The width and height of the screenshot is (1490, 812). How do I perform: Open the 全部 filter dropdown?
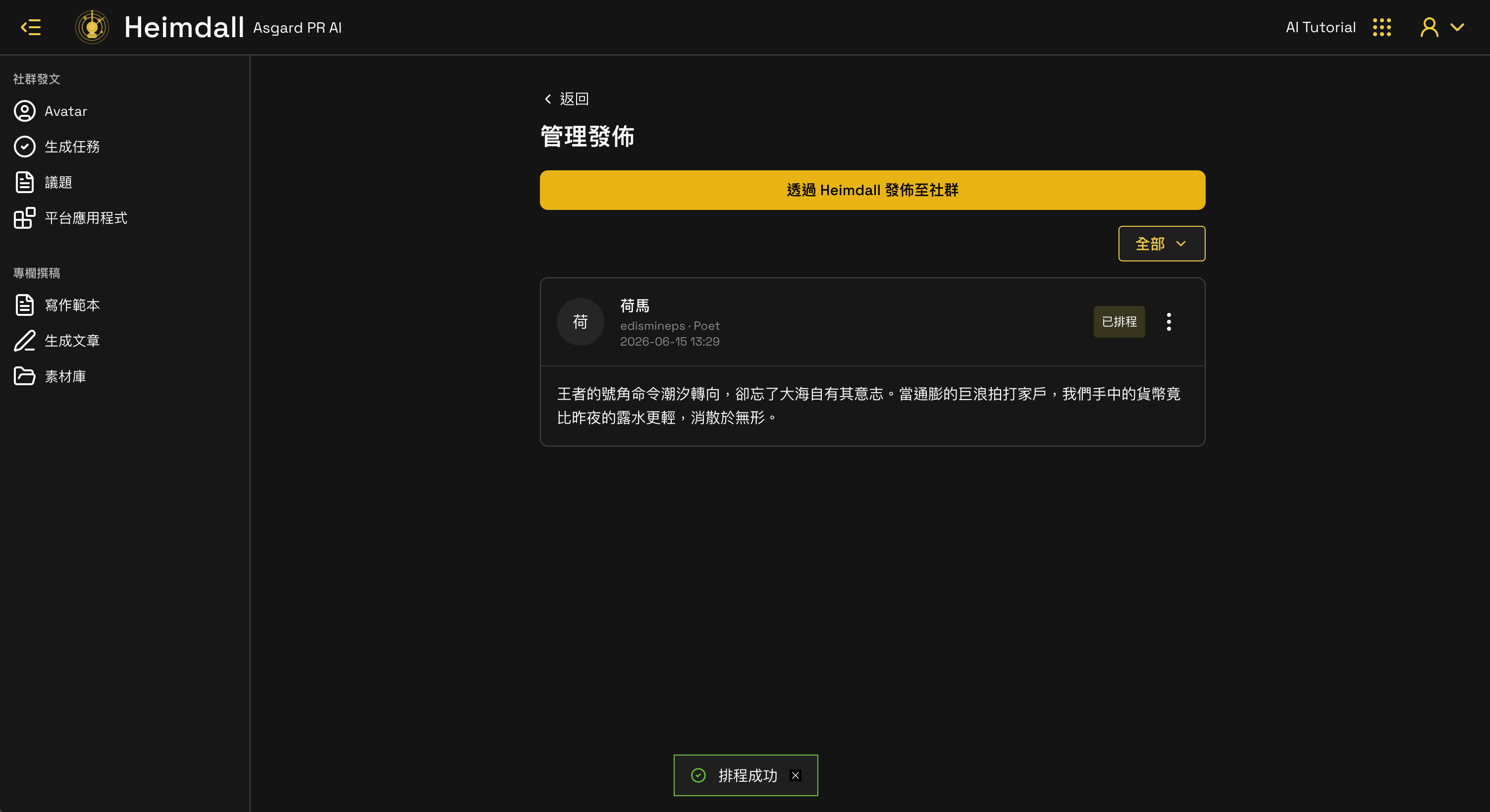(x=1162, y=244)
